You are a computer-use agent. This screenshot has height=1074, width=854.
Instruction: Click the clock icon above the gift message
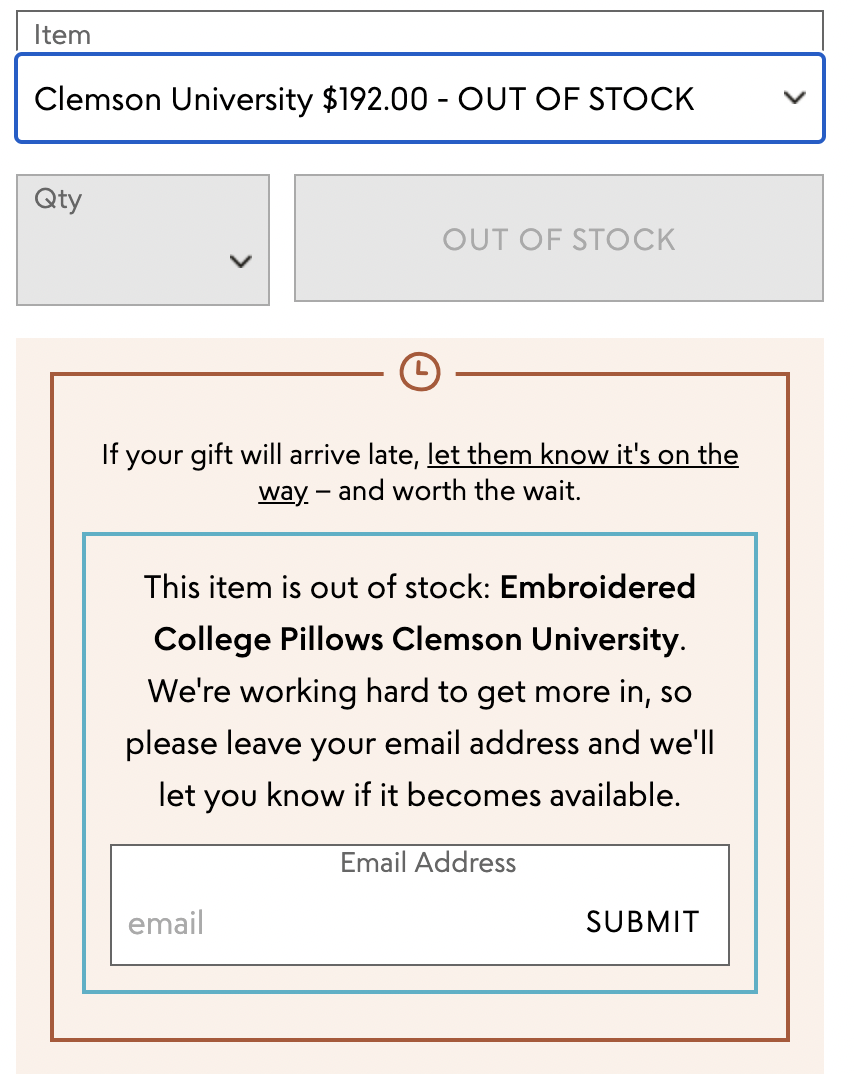point(419,372)
